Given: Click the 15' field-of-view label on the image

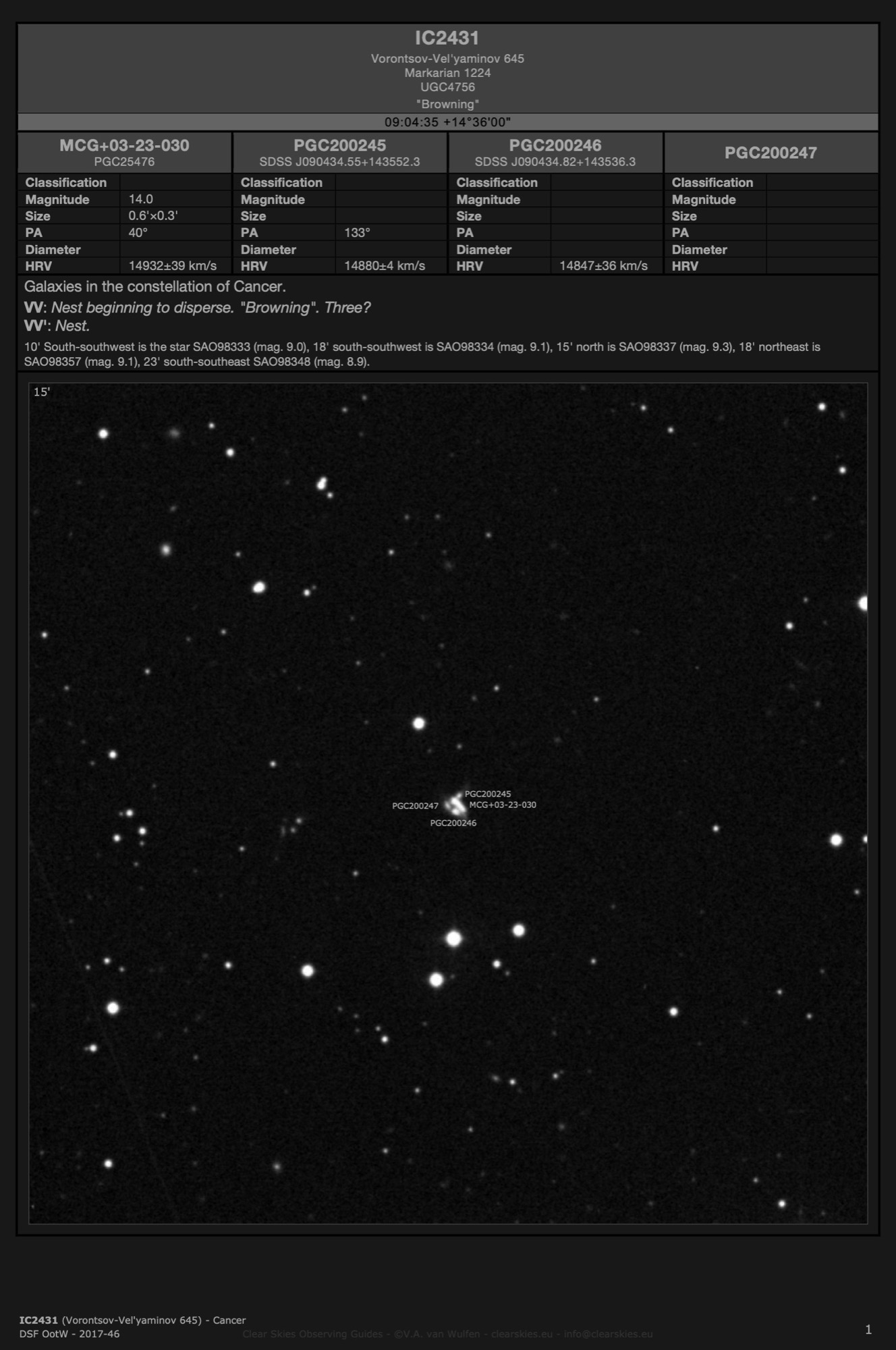Looking at the screenshot, I should 42,392.
